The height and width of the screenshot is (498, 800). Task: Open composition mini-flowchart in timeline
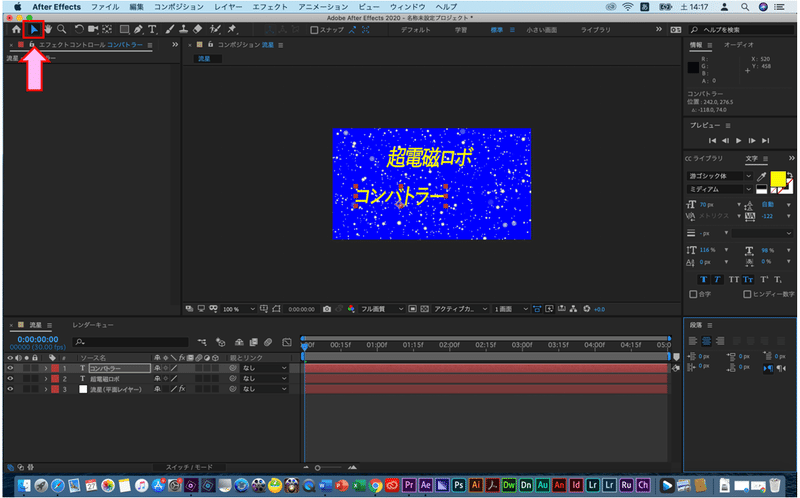pyautogui.click(x=203, y=342)
